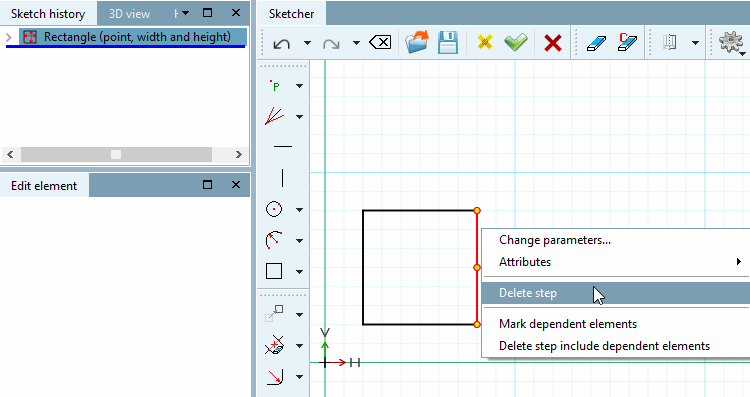
Task: Select the rectangle drawing tool
Action: point(274,271)
